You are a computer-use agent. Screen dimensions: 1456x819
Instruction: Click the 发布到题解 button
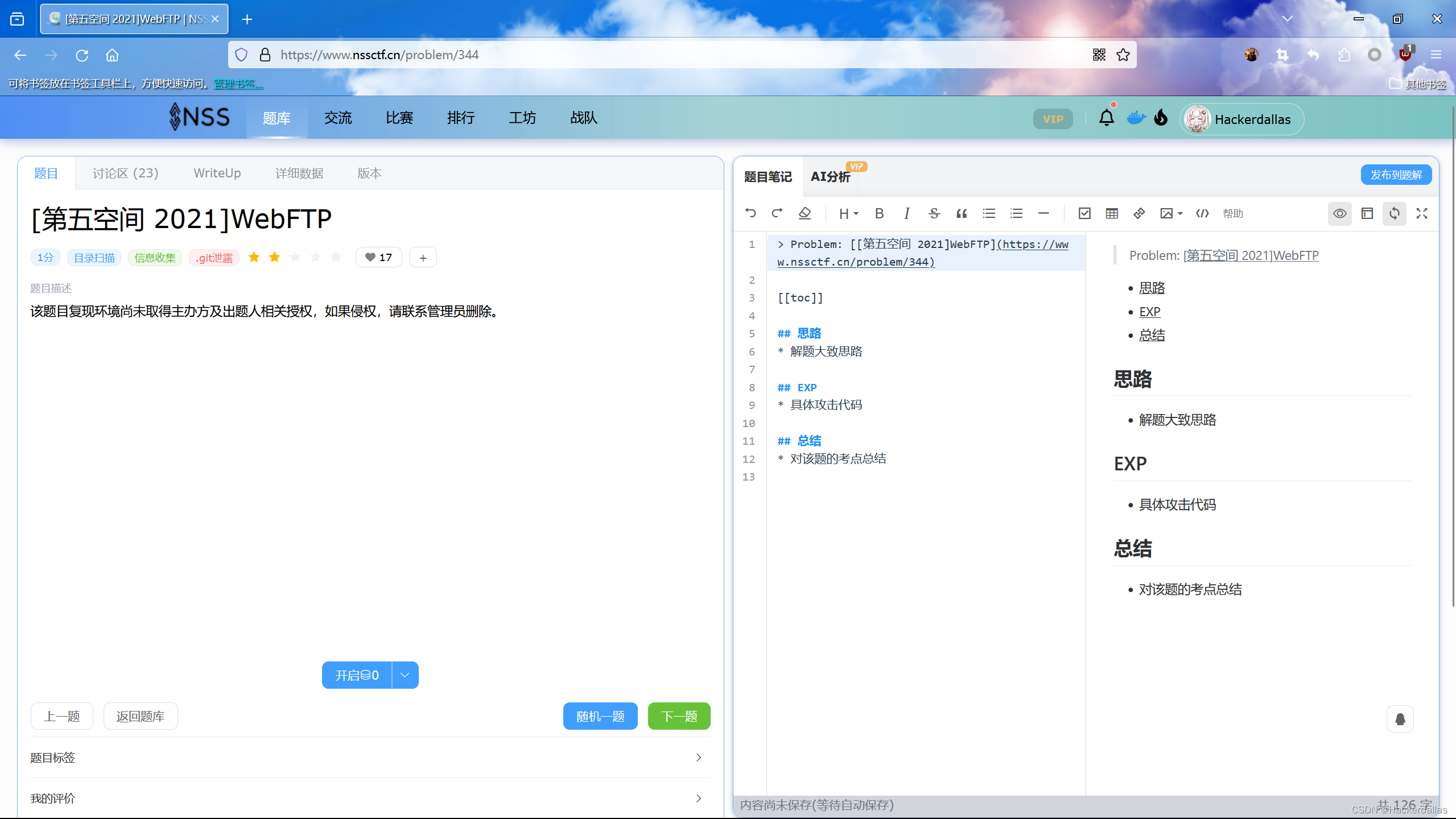click(x=1396, y=175)
